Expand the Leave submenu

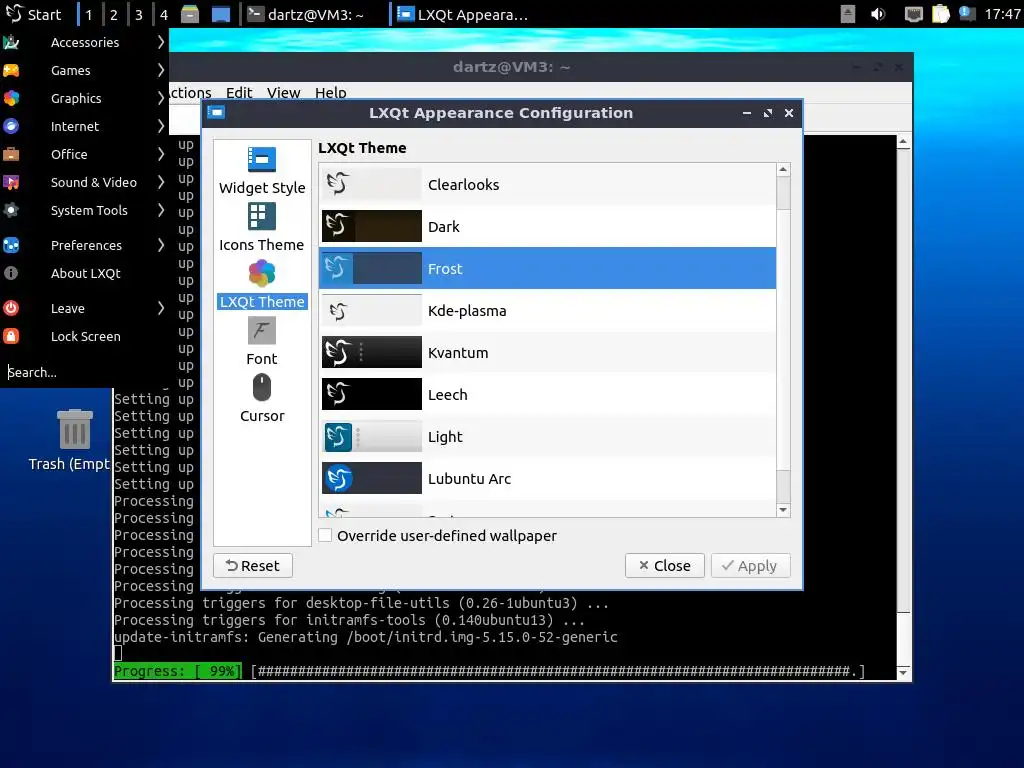tap(84, 308)
